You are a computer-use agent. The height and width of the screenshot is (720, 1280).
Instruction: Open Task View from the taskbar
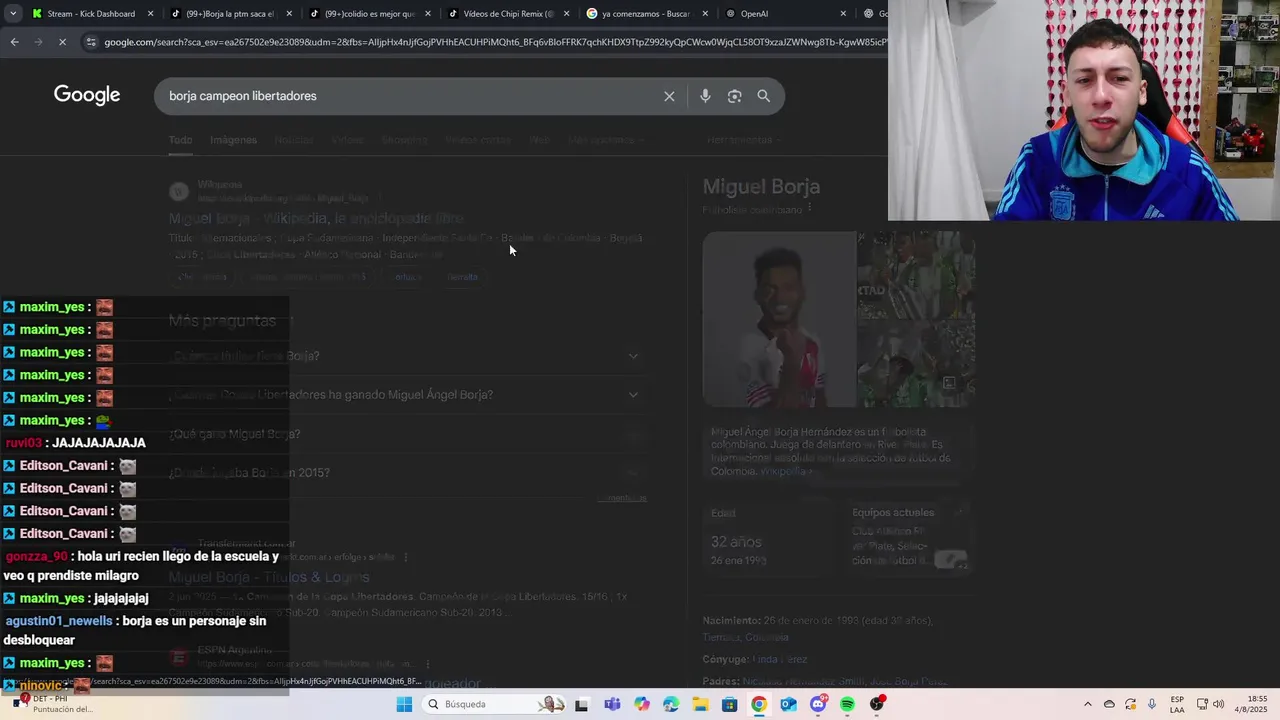[x=582, y=704]
